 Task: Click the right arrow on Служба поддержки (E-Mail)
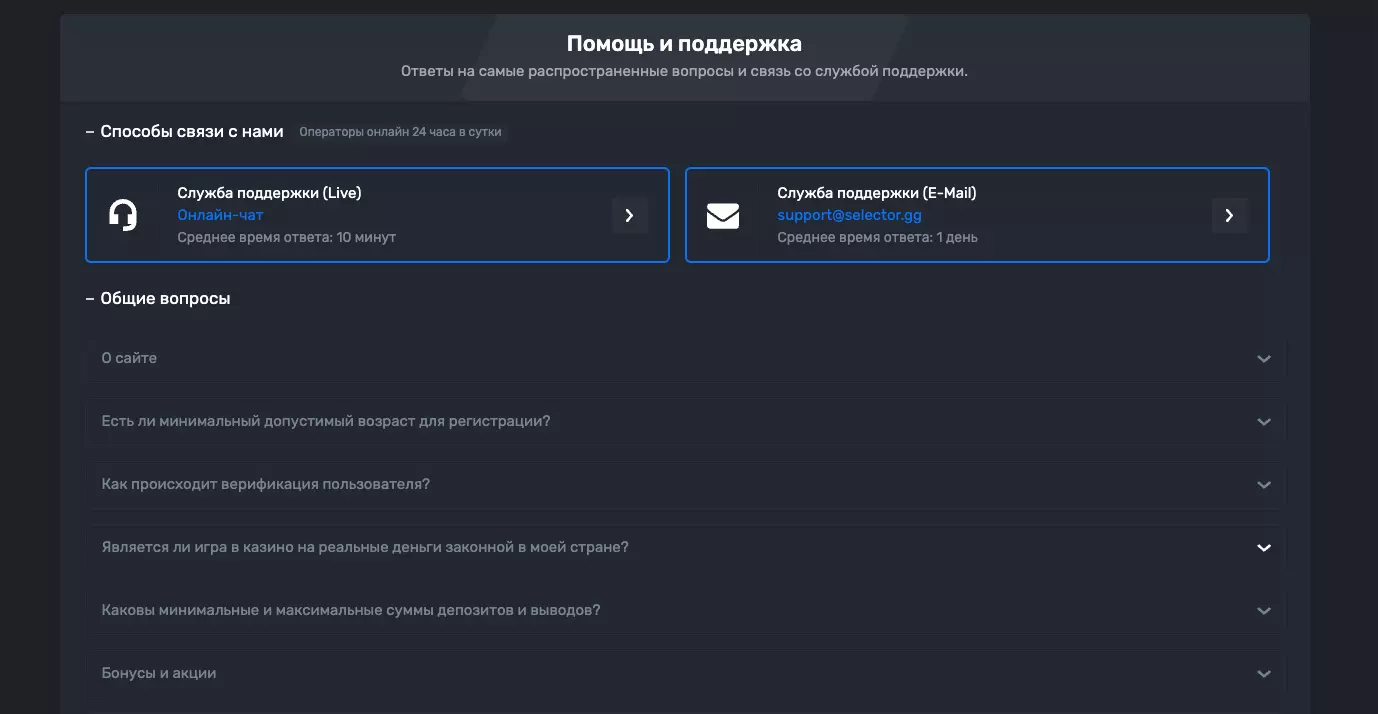point(1229,215)
